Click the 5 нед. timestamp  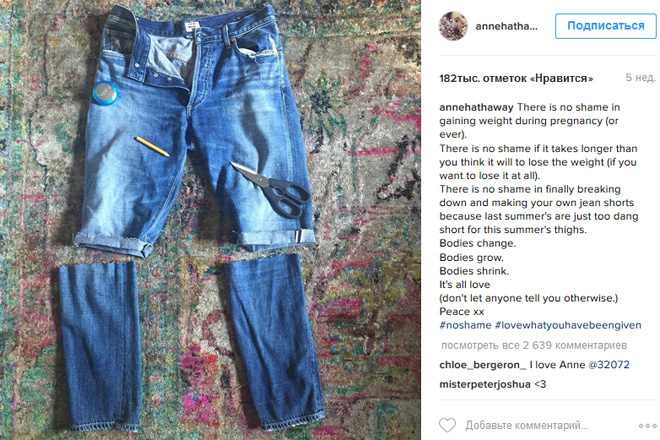[x=640, y=77]
